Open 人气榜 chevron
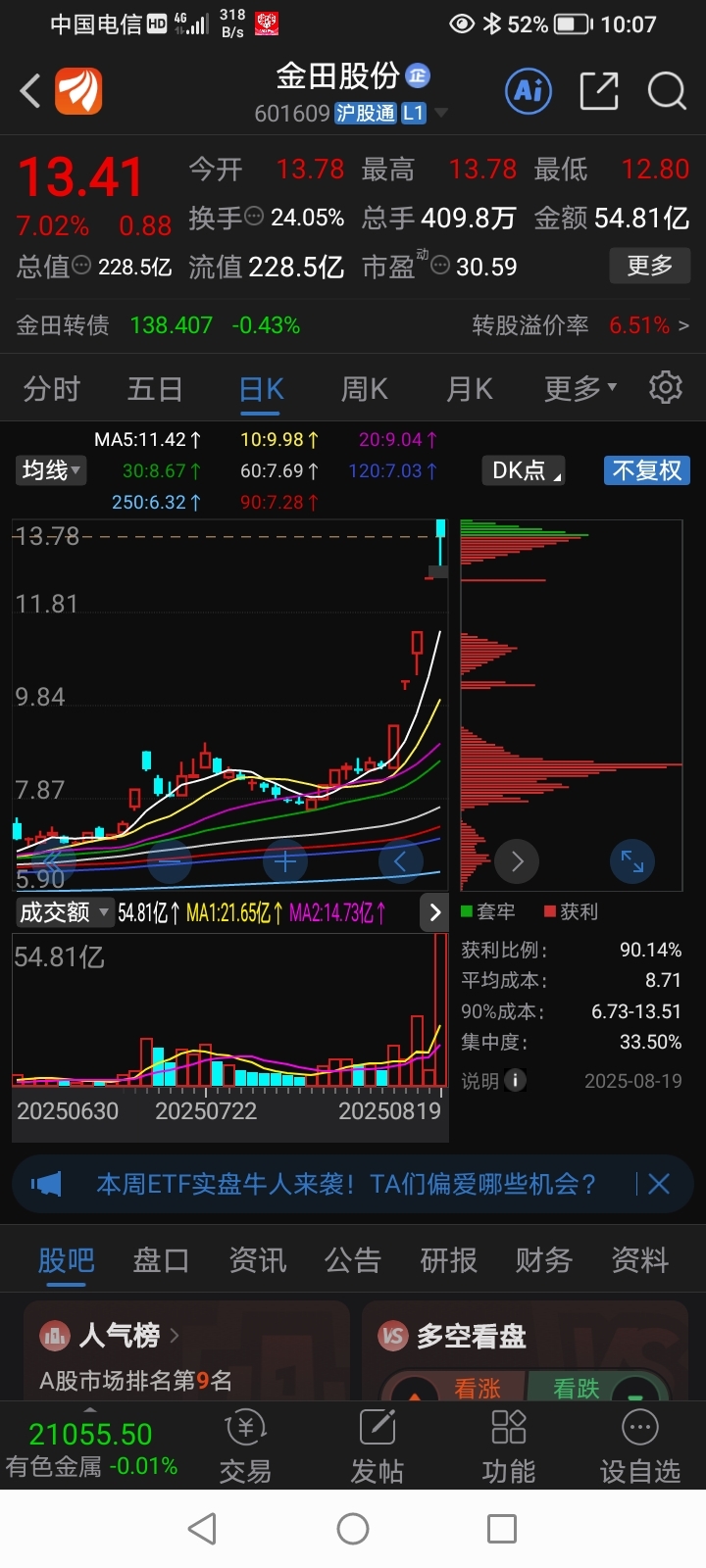 tap(175, 1335)
